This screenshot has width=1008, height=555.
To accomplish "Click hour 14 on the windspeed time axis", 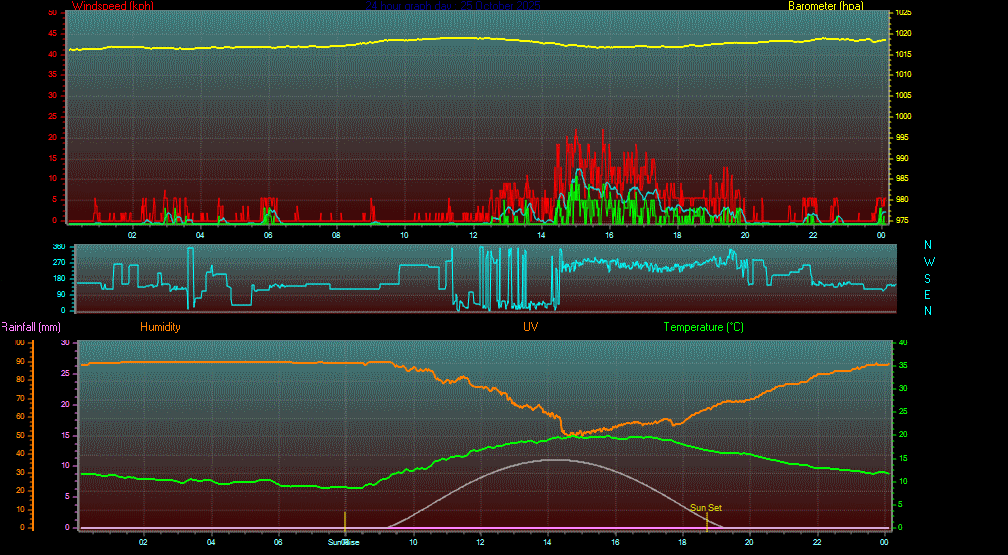I will tap(541, 235).
